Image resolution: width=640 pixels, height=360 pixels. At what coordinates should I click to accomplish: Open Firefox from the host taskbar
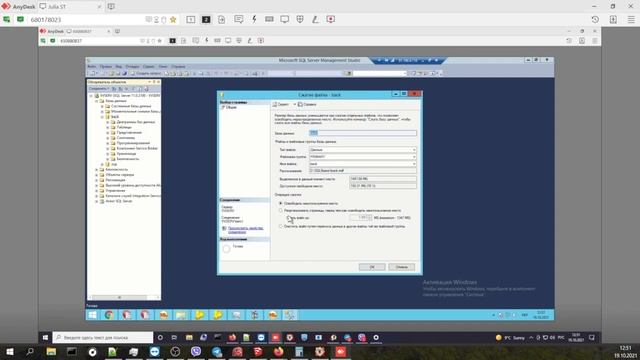[279, 352]
